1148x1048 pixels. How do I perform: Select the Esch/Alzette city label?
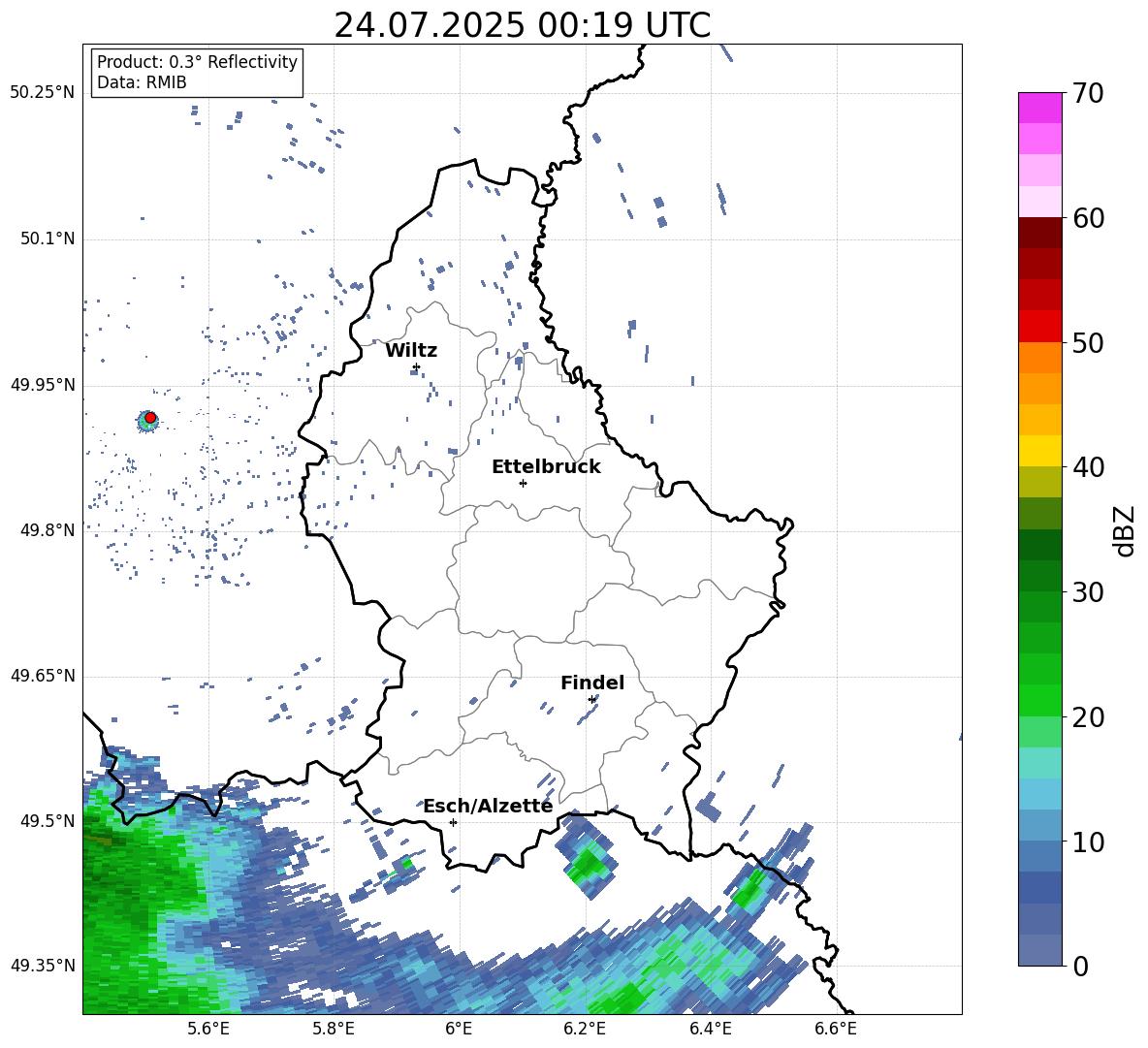[488, 806]
